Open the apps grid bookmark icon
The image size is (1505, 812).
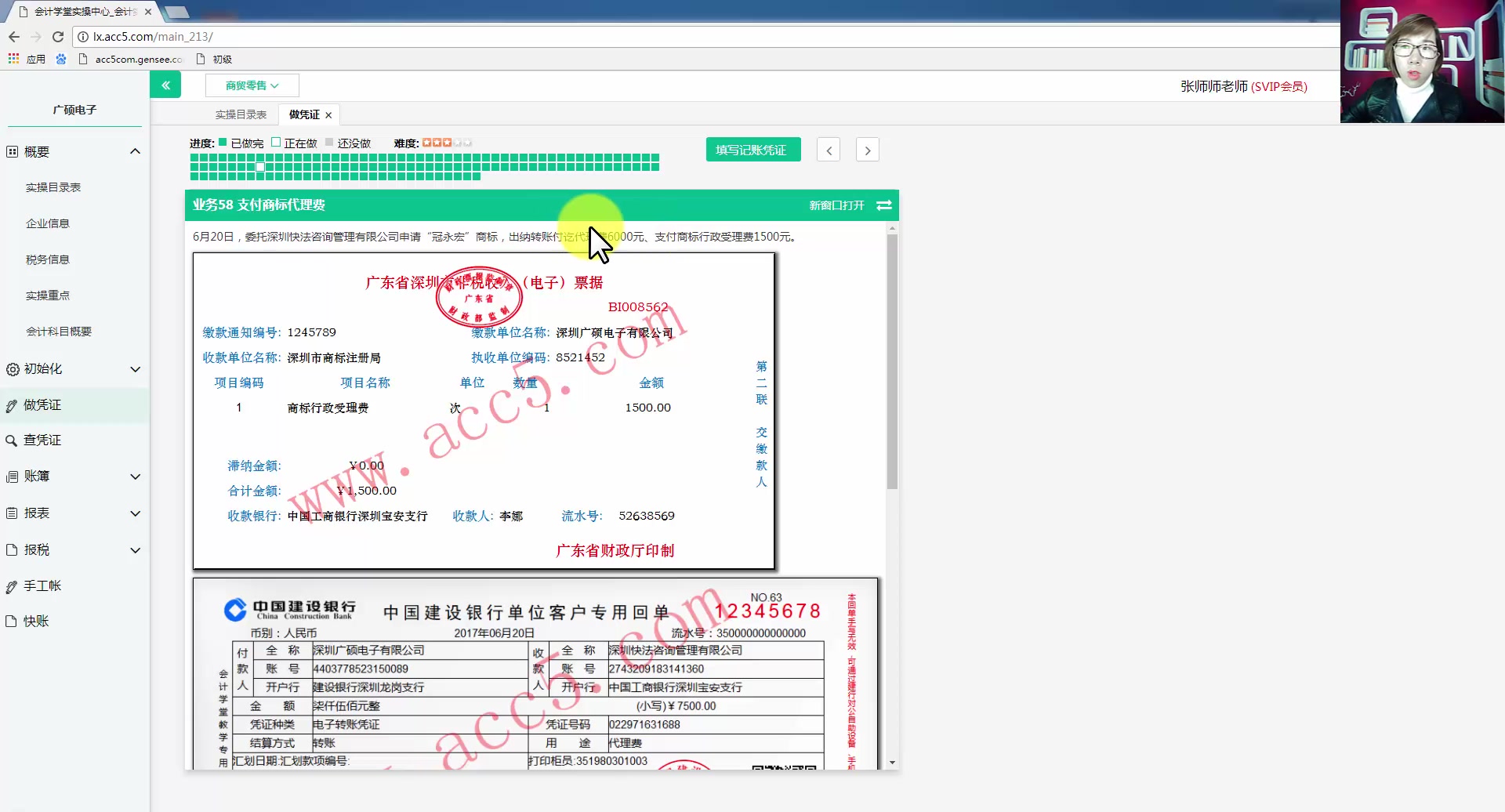coord(13,59)
